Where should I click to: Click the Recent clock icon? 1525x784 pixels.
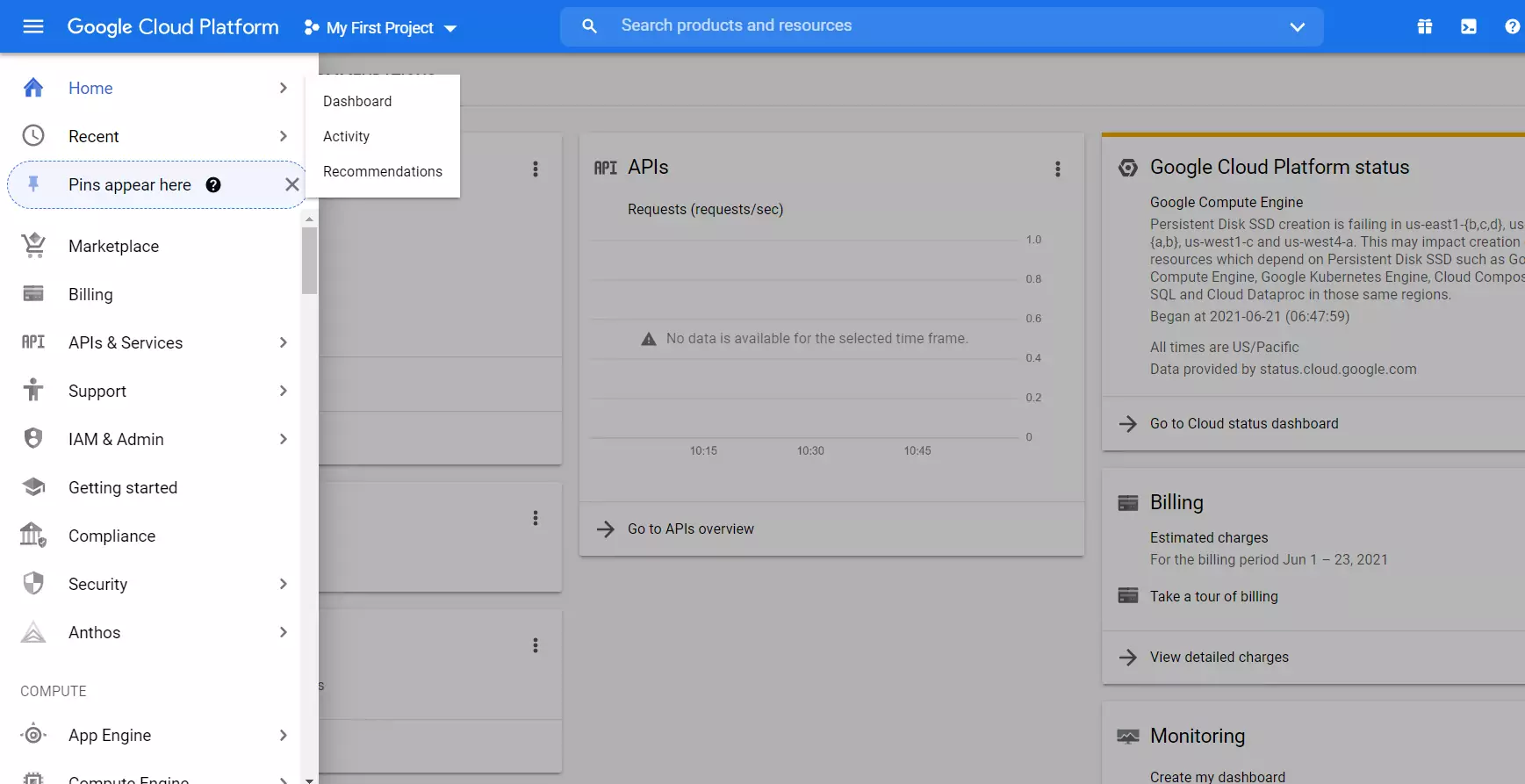tap(33, 135)
